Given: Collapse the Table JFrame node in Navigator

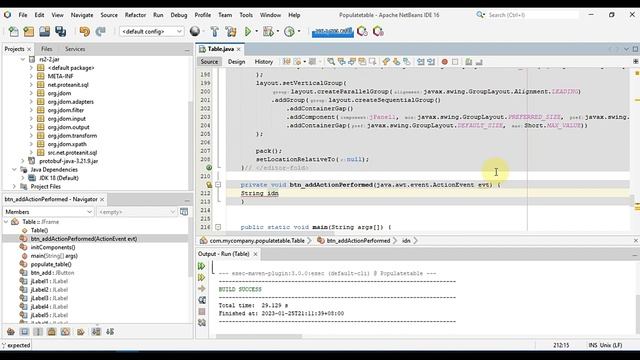Looking at the screenshot, I should (6, 222).
